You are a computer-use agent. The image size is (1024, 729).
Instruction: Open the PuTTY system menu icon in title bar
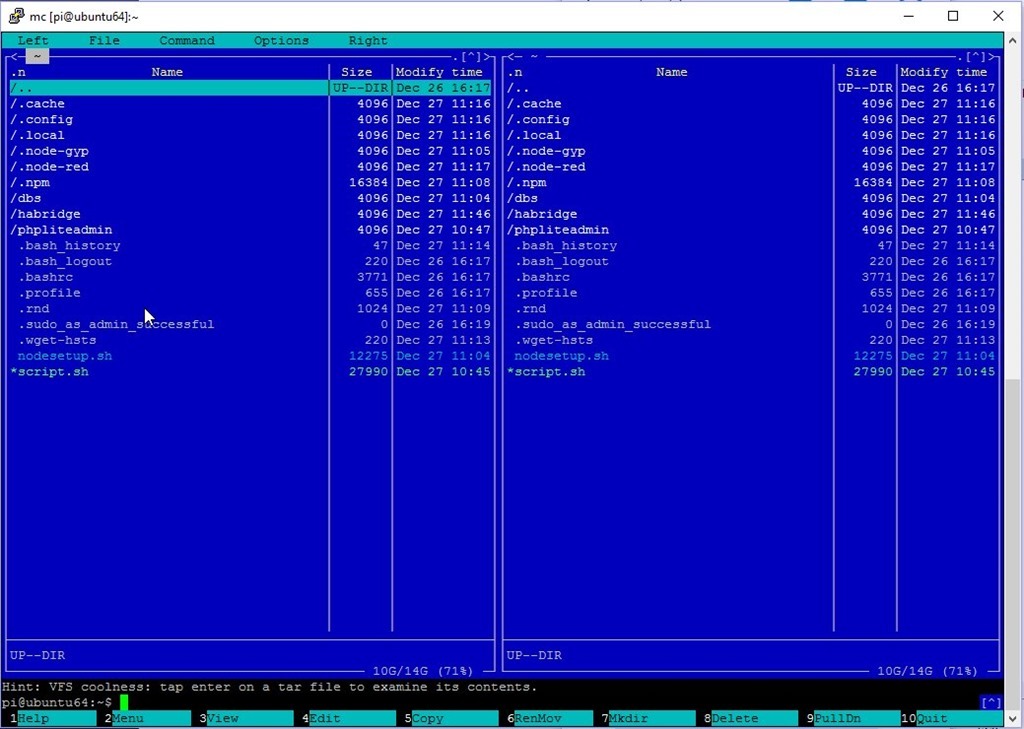point(16,16)
